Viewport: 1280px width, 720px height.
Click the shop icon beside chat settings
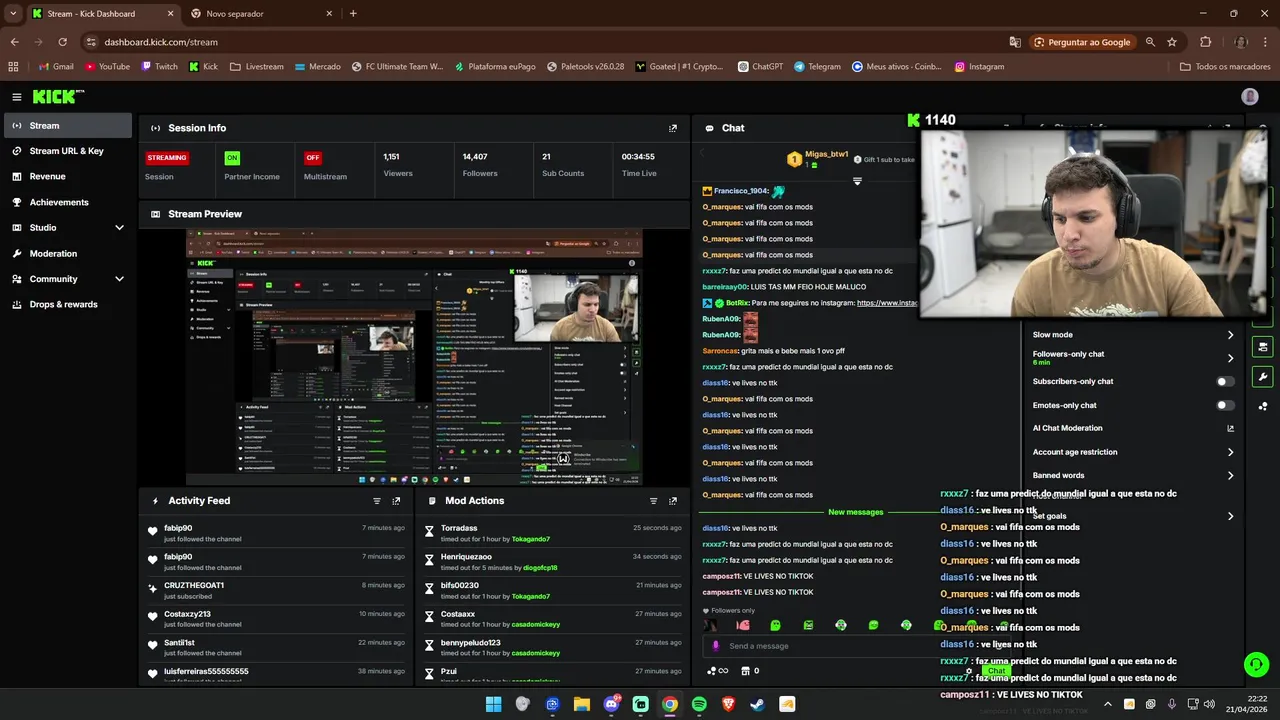pyautogui.click(x=1263, y=347)
